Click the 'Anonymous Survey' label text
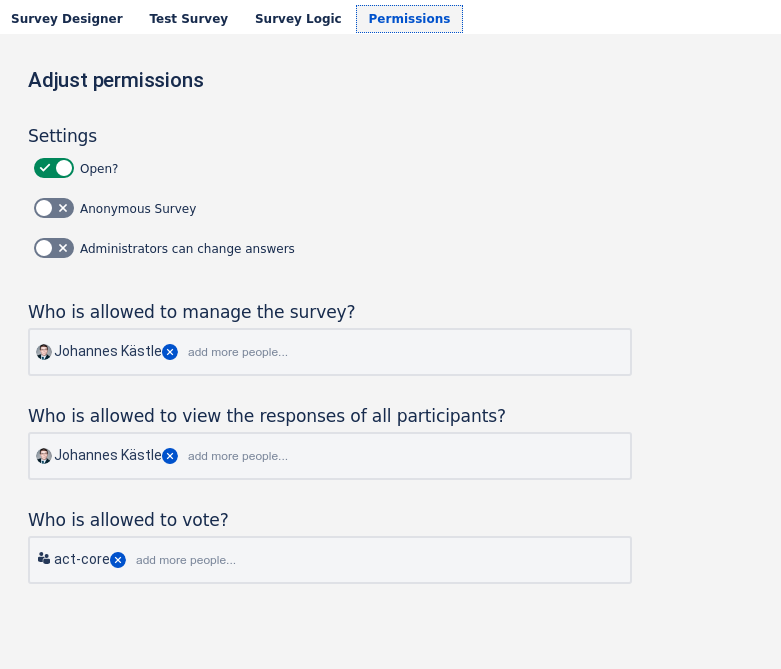 138,209
